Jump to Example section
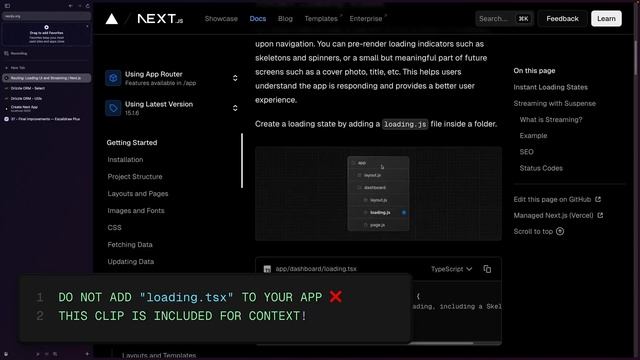Image resolution: width=640 pixels, height=360 pixels. tap(533, 136)
